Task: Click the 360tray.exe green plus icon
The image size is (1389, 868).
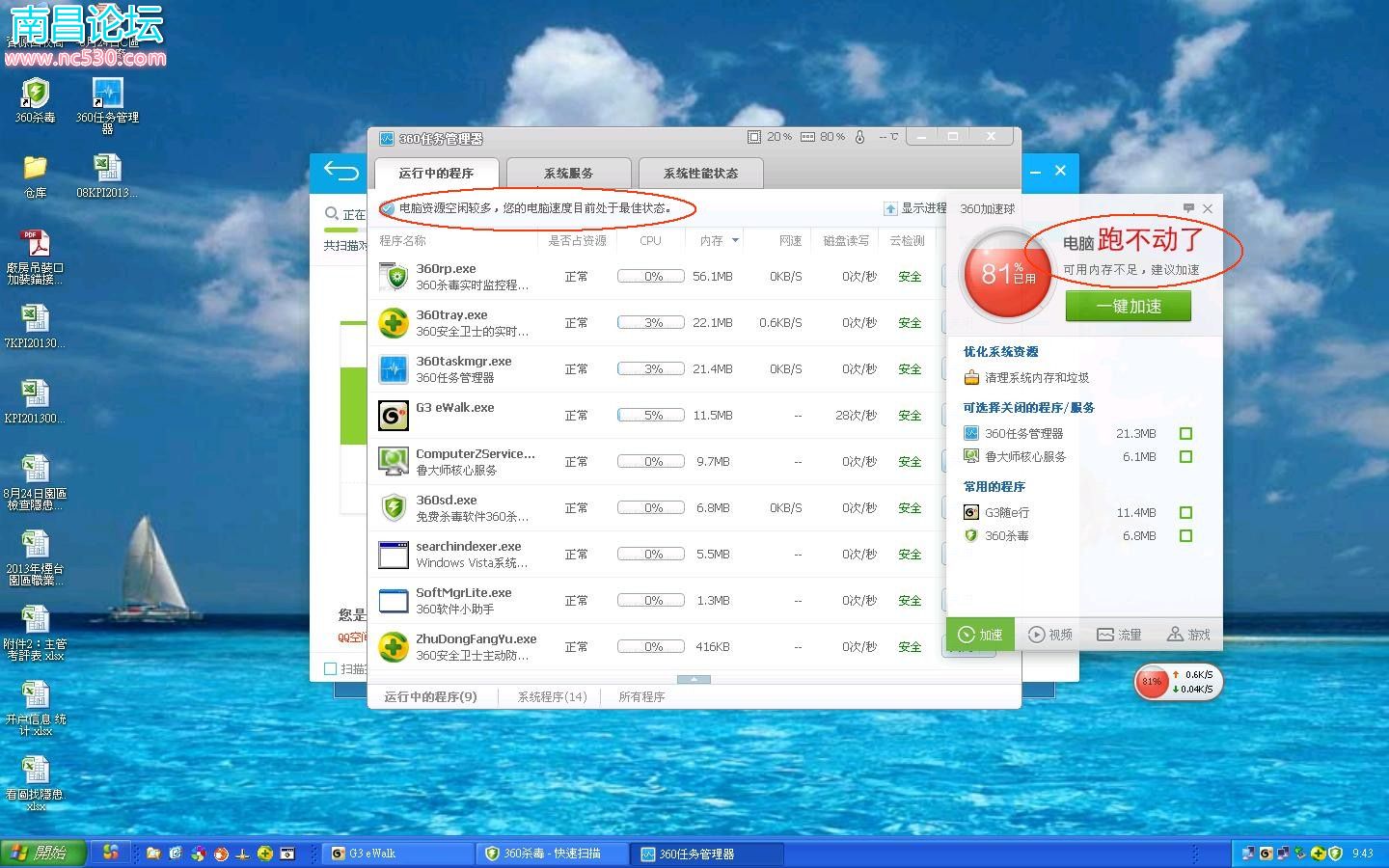Action: 394,323
